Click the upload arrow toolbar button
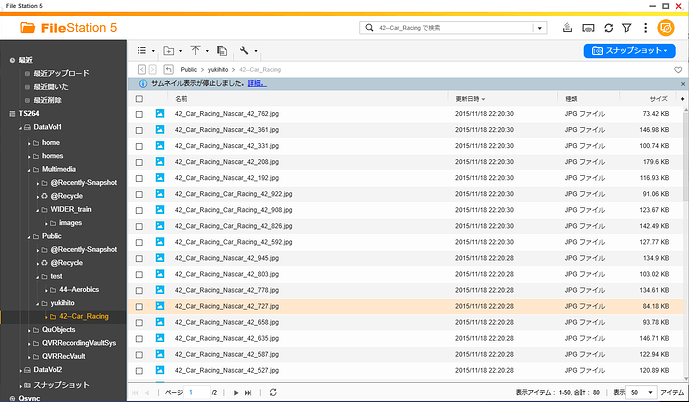The image size is (689, 402). click(x=197, y=49)
